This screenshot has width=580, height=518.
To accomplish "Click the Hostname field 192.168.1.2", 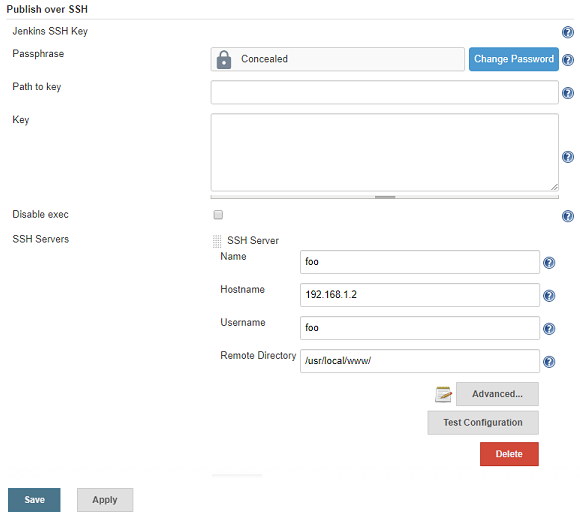I will pos(419,295).
